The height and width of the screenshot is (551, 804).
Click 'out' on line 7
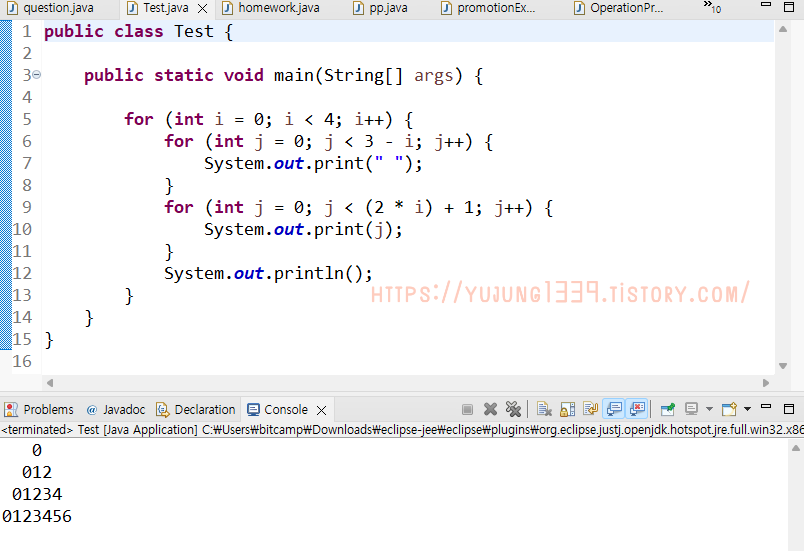[x=289, y=164]
